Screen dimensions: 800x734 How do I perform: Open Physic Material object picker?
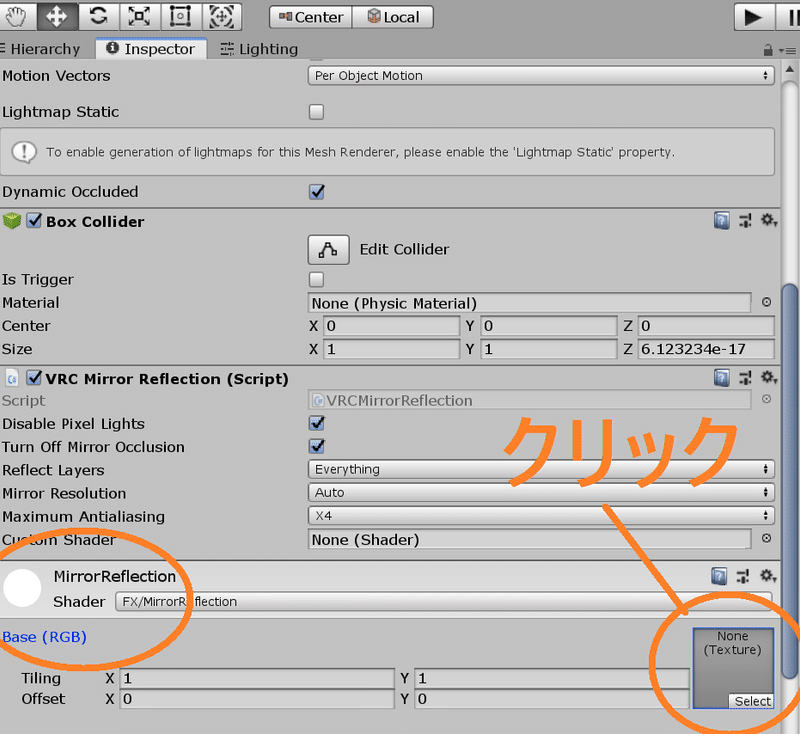pyautogui.click(x=766, y=302)
